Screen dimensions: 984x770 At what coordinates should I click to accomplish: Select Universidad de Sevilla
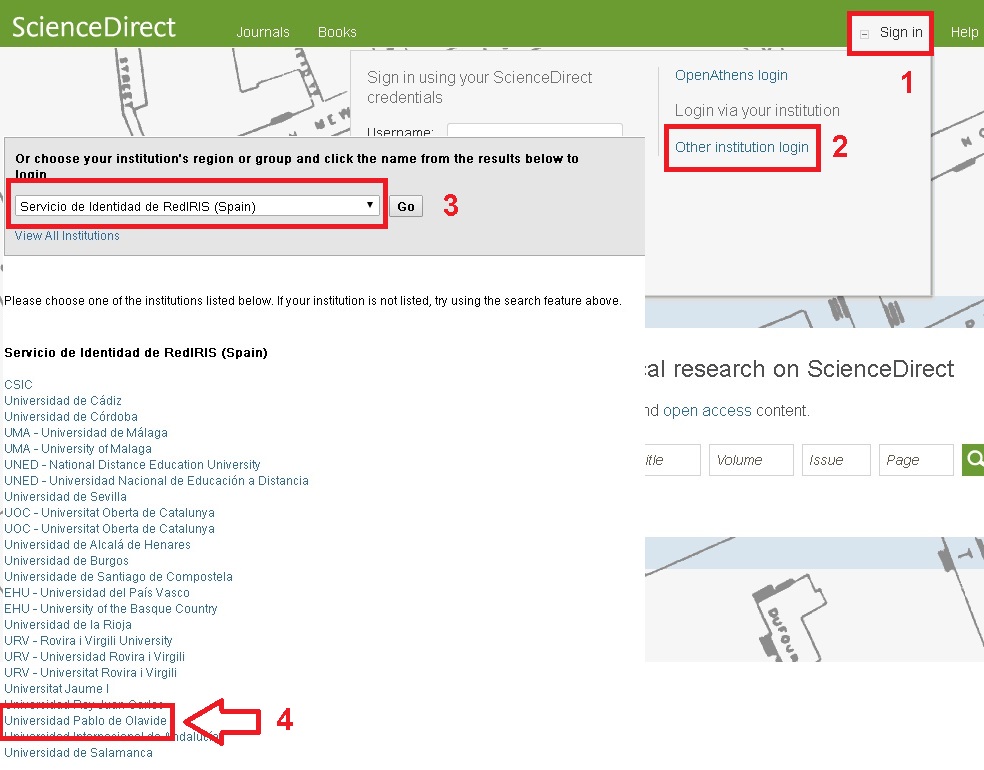click(65, 496)
